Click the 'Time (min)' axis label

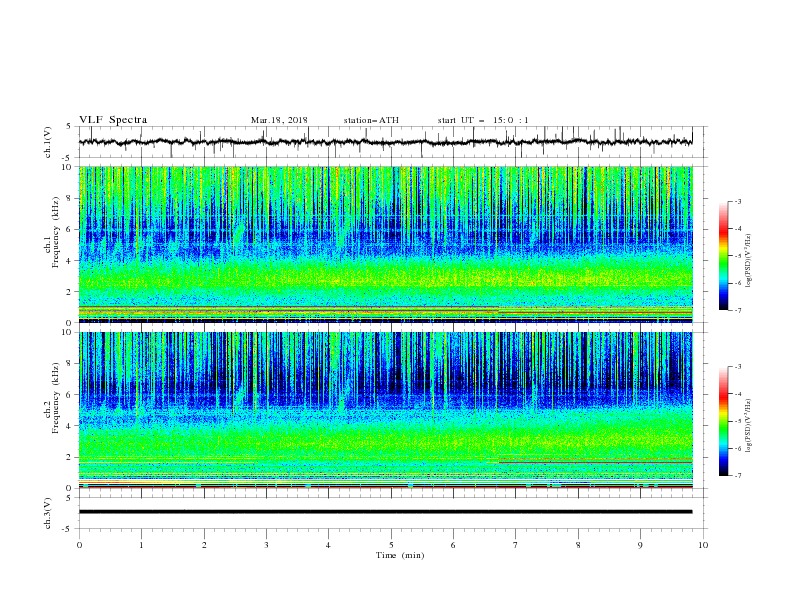400,555
